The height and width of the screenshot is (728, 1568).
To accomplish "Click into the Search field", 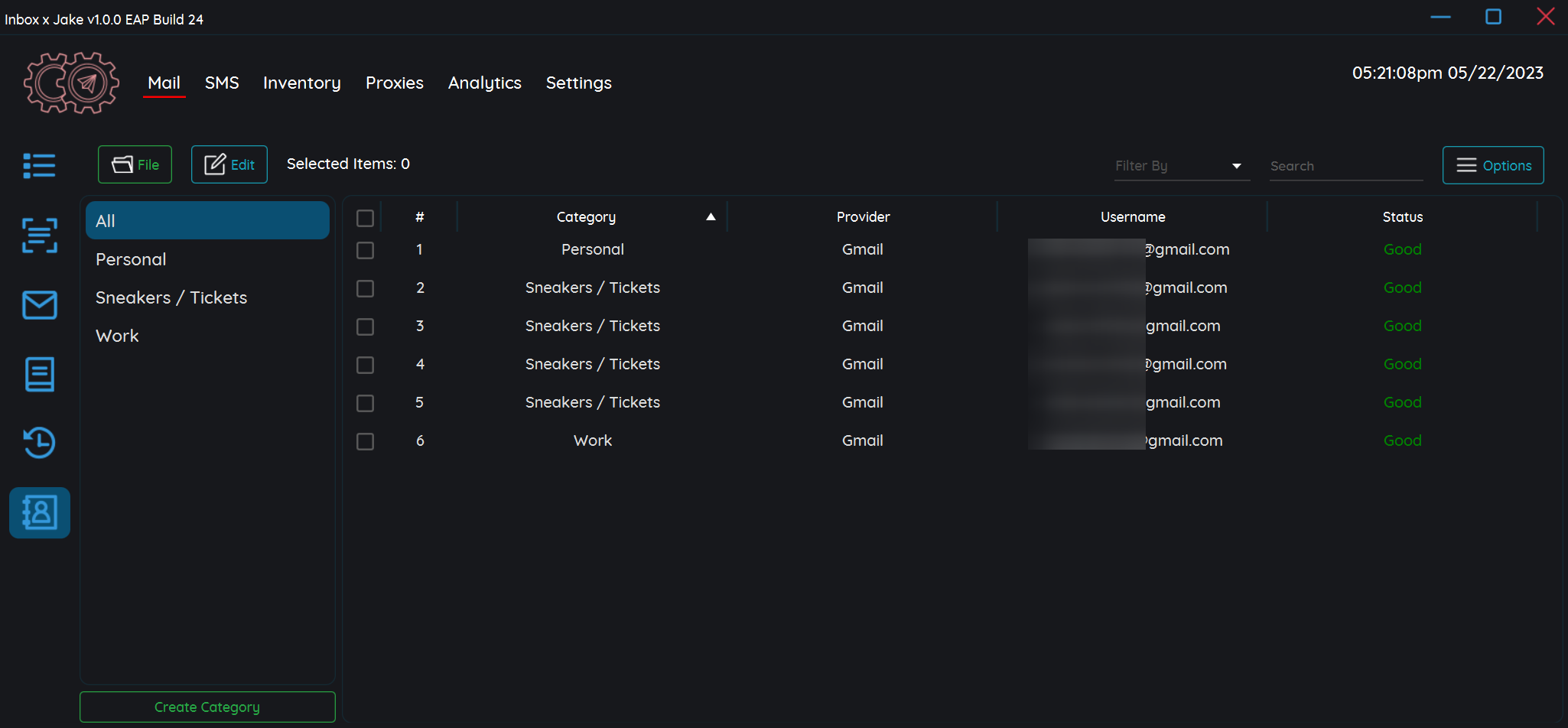I will (x=1345, y=166).
